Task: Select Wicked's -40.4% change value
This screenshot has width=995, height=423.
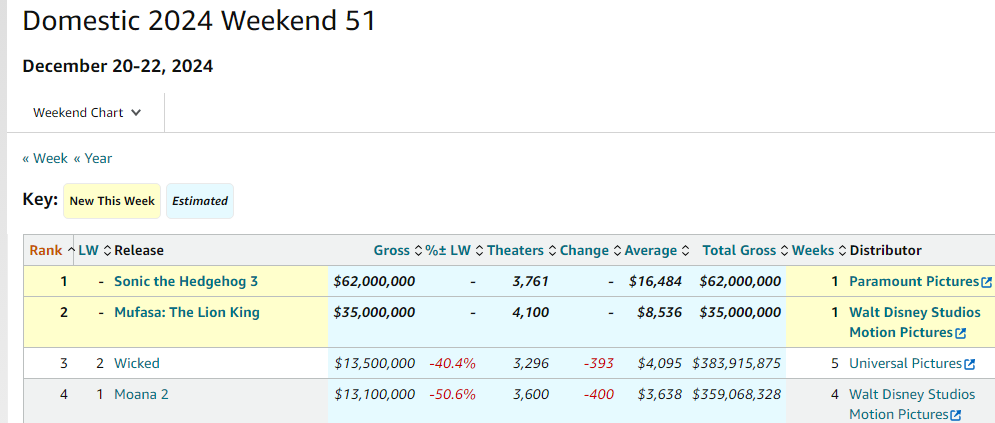Action: pyautogui.click(x=452, y=363)
